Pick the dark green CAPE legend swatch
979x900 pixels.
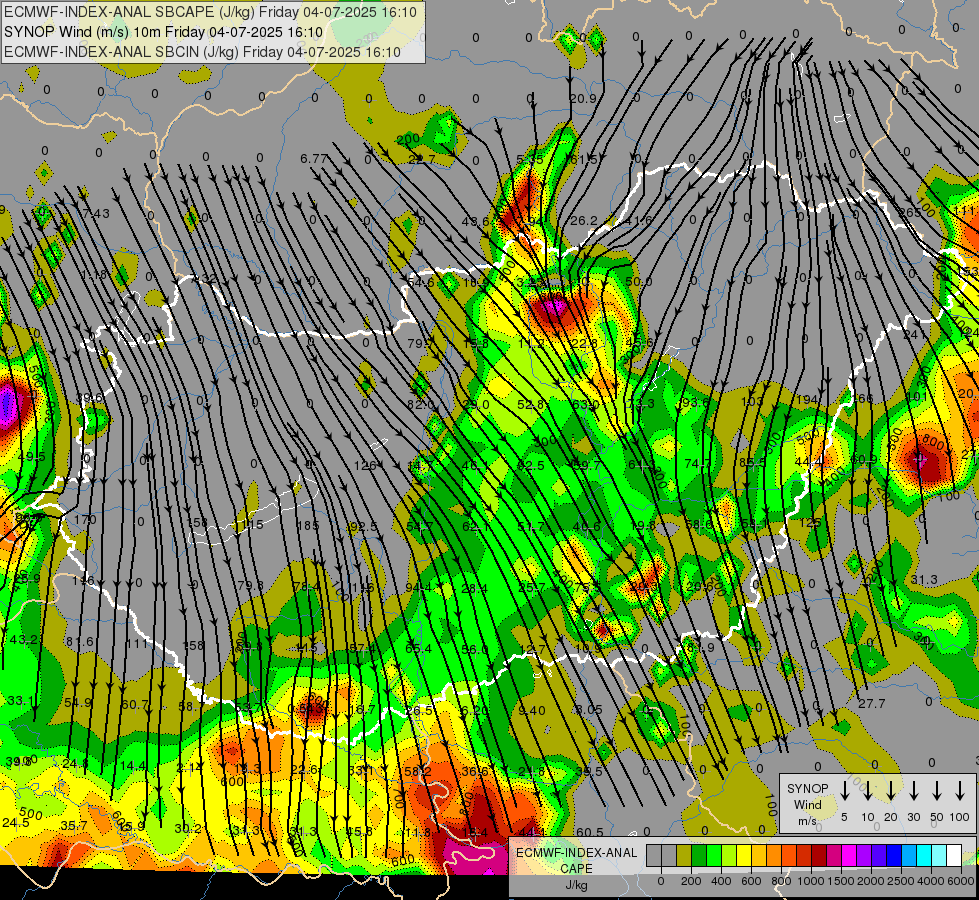(x=699, y=856)
